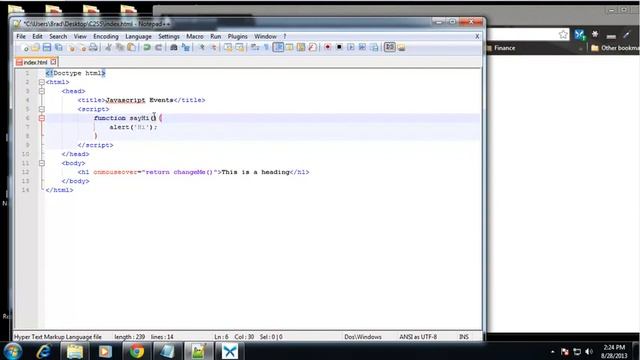This screenshot has height=360, width=640.
Task: Toggle the highlighted Indent guide icon
Action: [278, 47]
